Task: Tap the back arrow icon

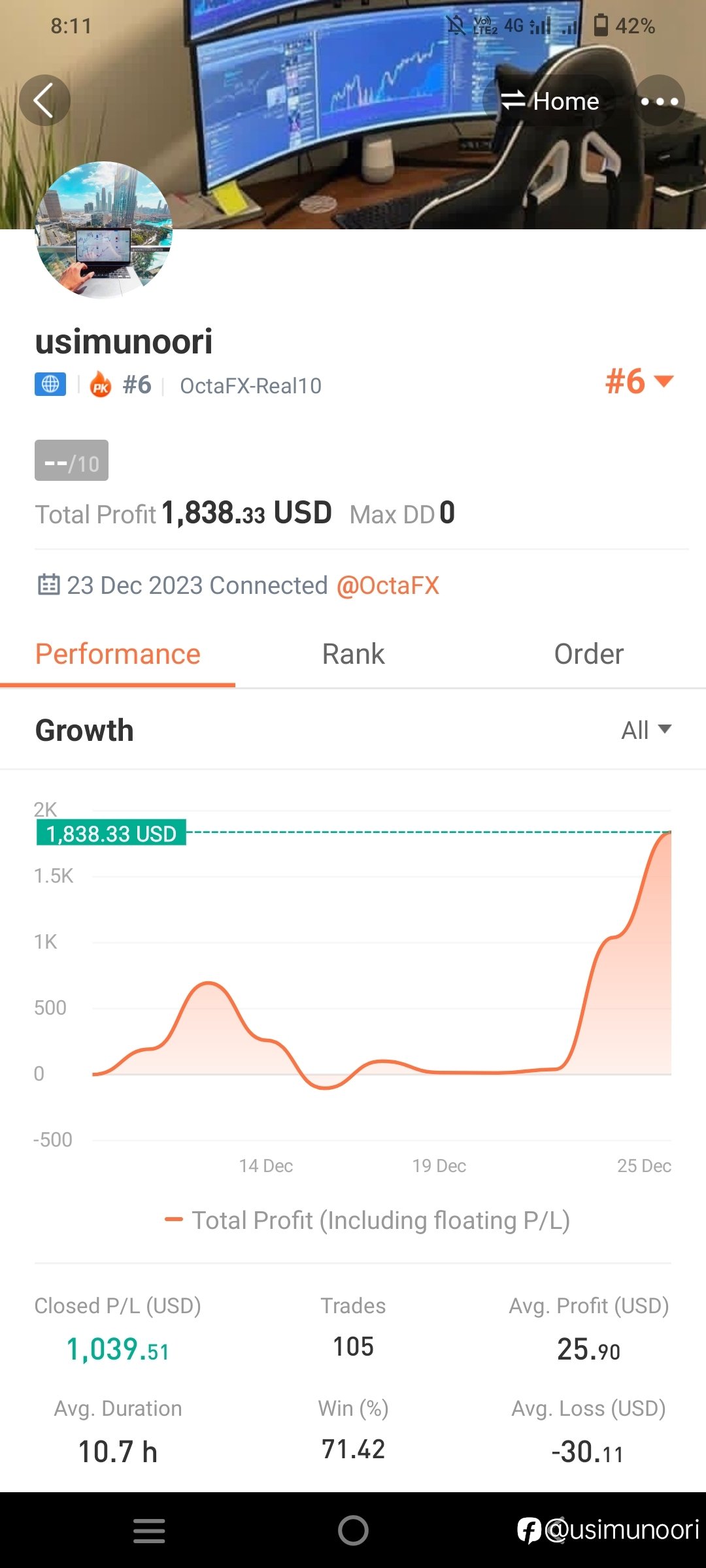Action: [44, 101]
